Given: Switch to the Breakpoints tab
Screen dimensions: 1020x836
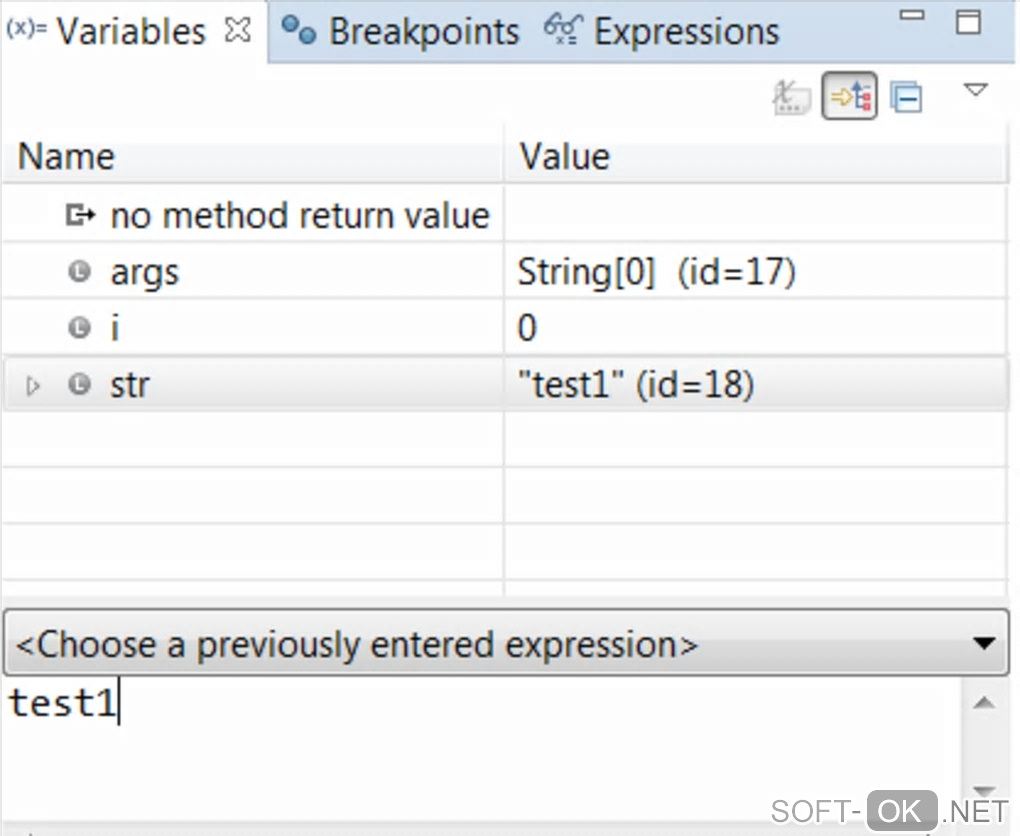Looking at the screenshot, I should 400,32.
